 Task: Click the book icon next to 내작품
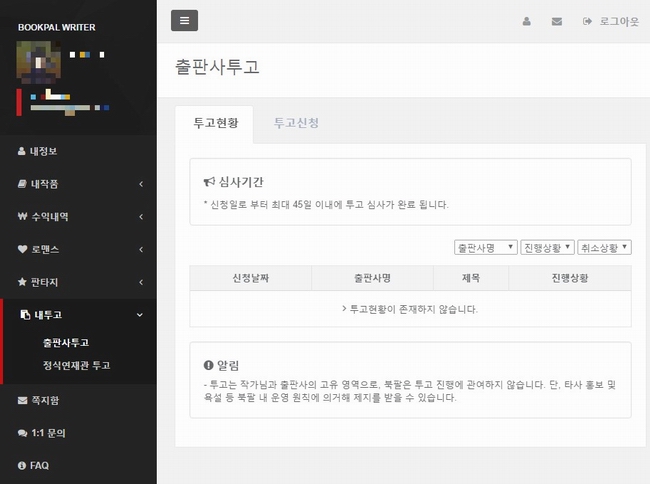[22, 184]
